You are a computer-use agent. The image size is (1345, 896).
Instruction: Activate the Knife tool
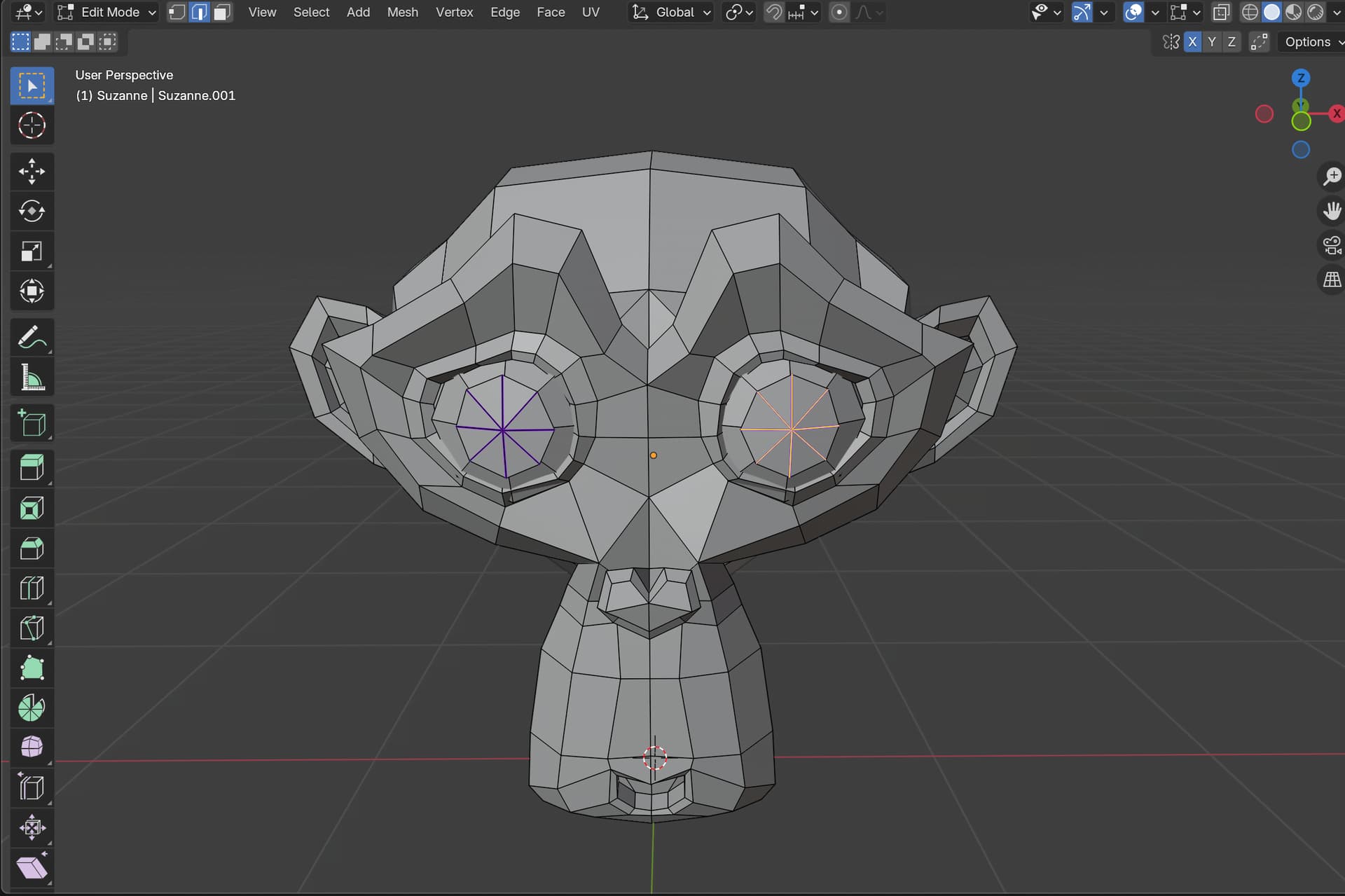(32, 628)
